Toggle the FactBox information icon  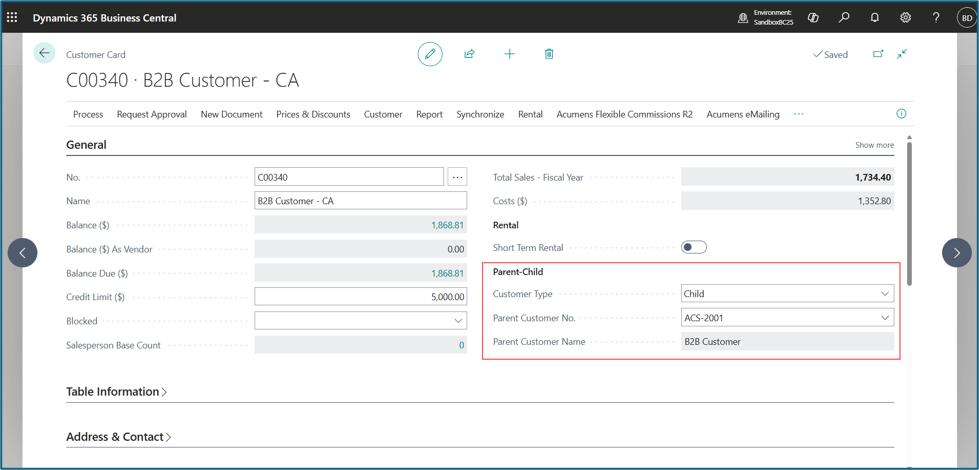click(x=901, y=114)
